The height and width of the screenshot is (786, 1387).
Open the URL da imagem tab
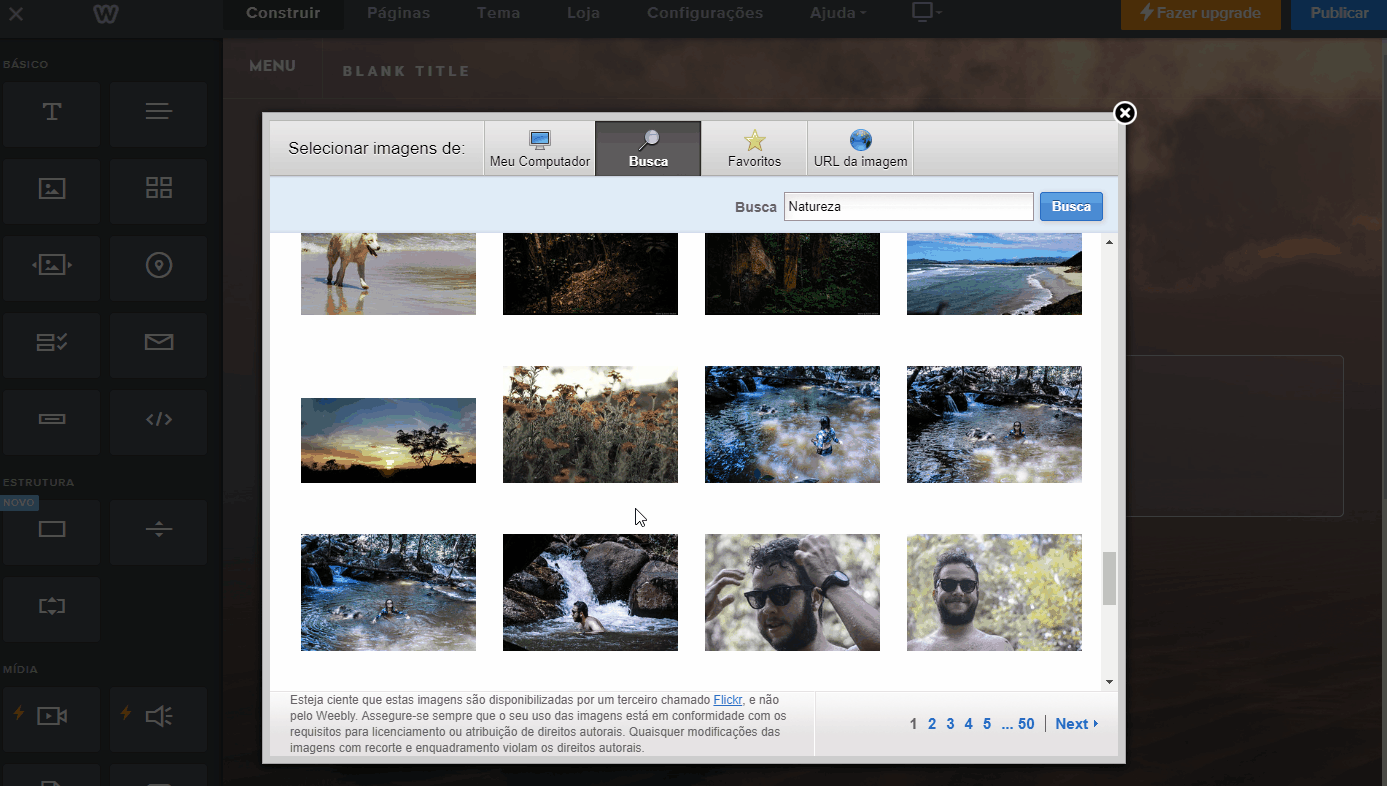[860, 149]
